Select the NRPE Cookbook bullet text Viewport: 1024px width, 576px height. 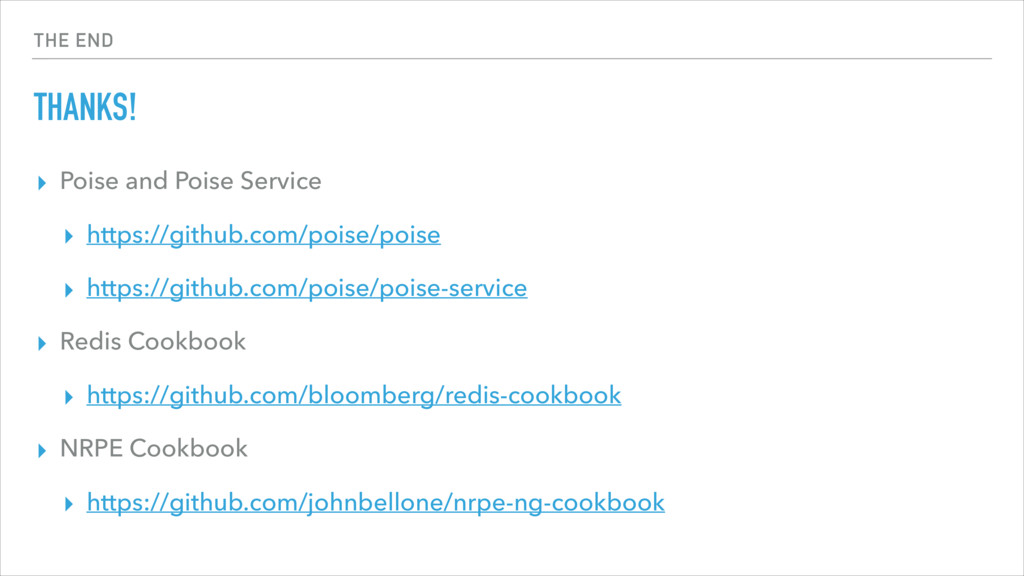[x=154, y=449]
